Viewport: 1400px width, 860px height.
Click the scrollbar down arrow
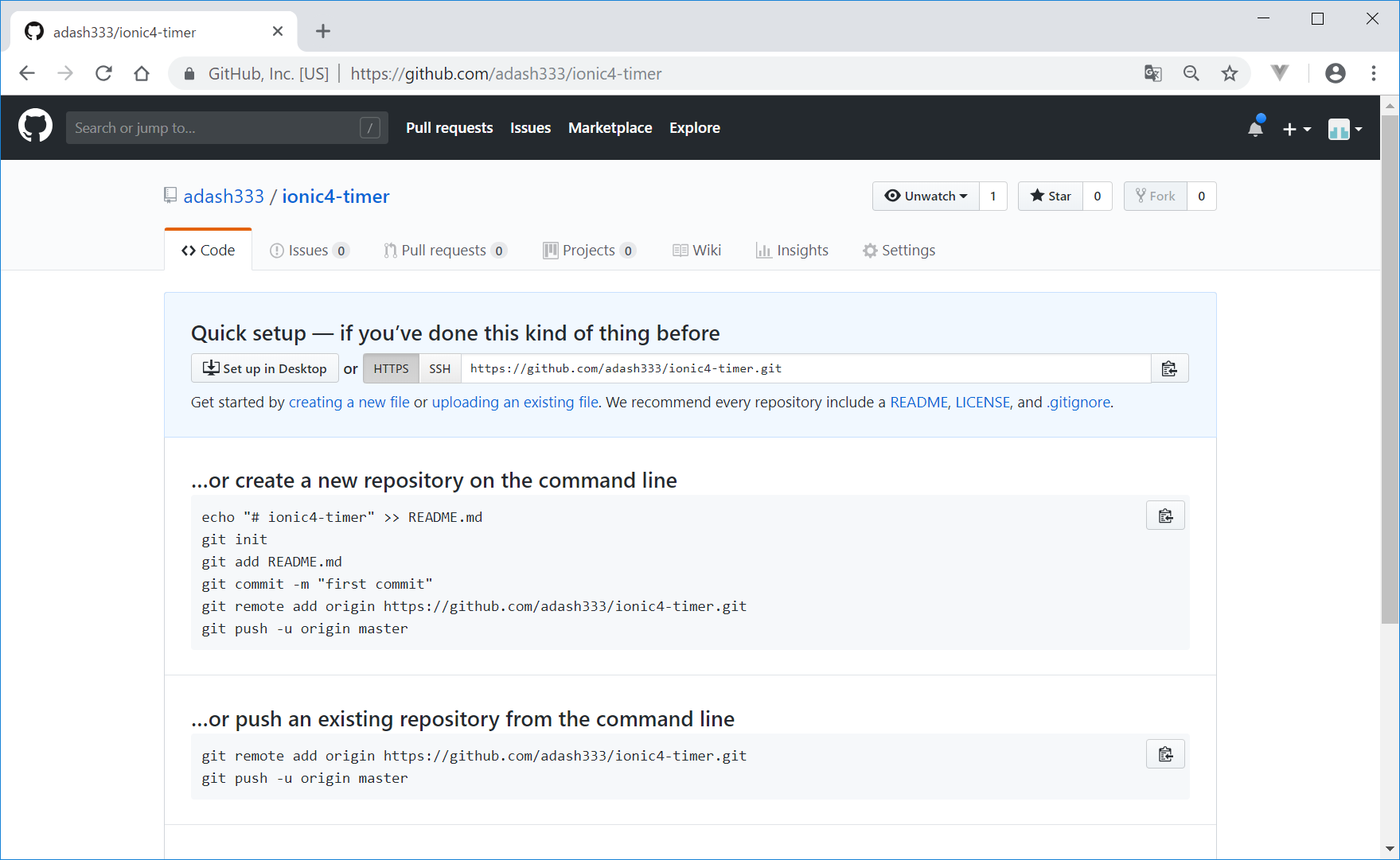point(1390,849)
